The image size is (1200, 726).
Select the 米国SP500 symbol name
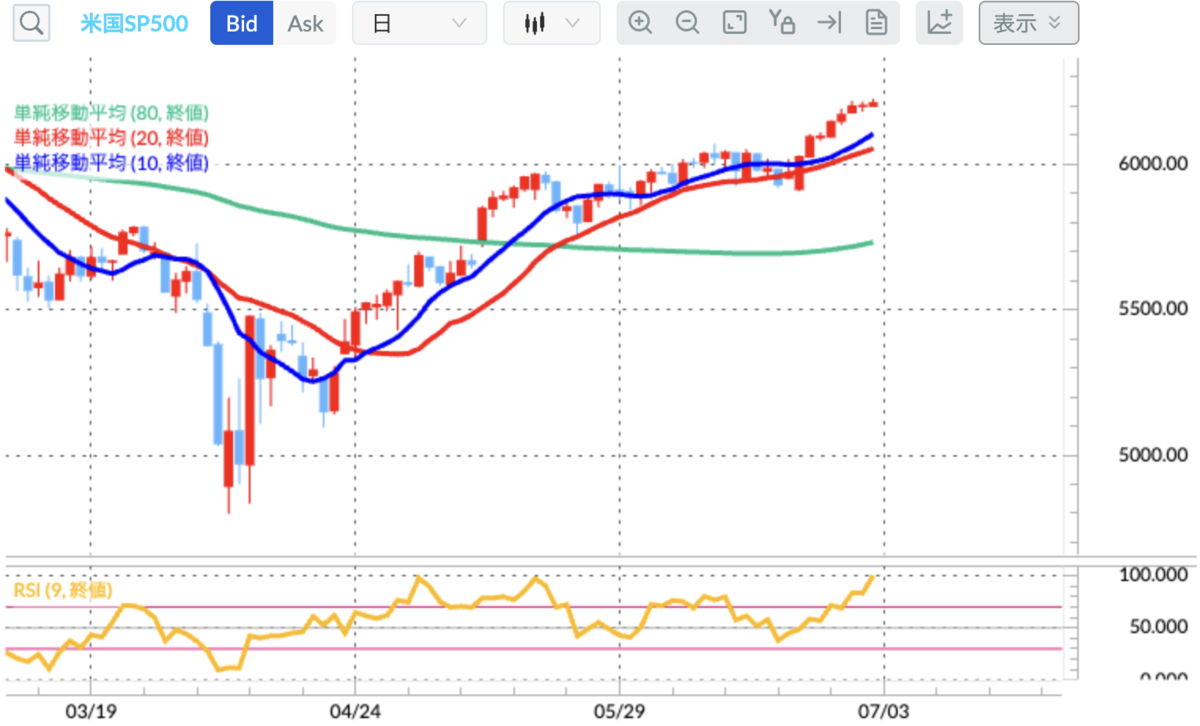134,24
